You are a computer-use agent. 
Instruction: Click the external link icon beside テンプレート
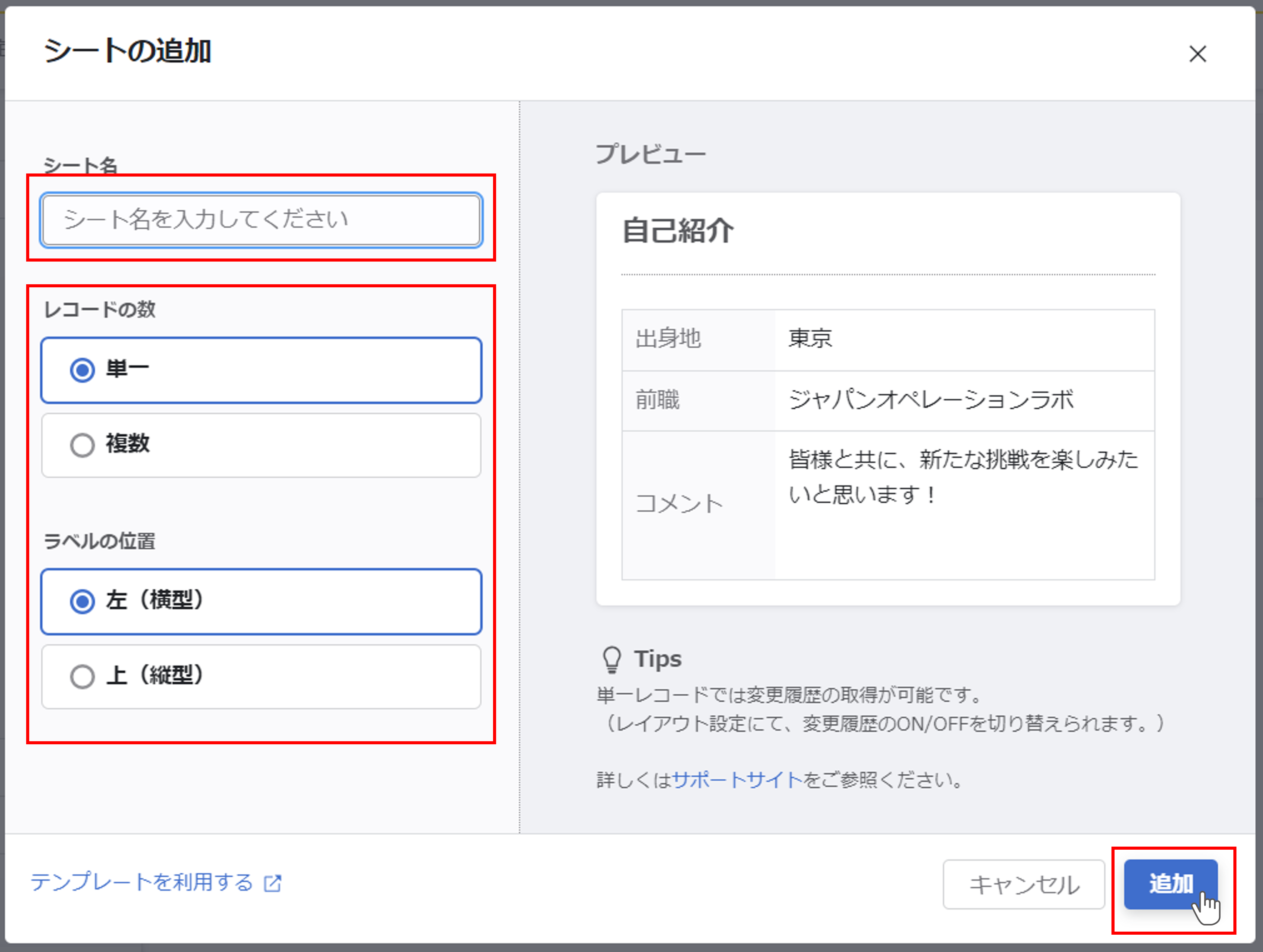point(273,883)
